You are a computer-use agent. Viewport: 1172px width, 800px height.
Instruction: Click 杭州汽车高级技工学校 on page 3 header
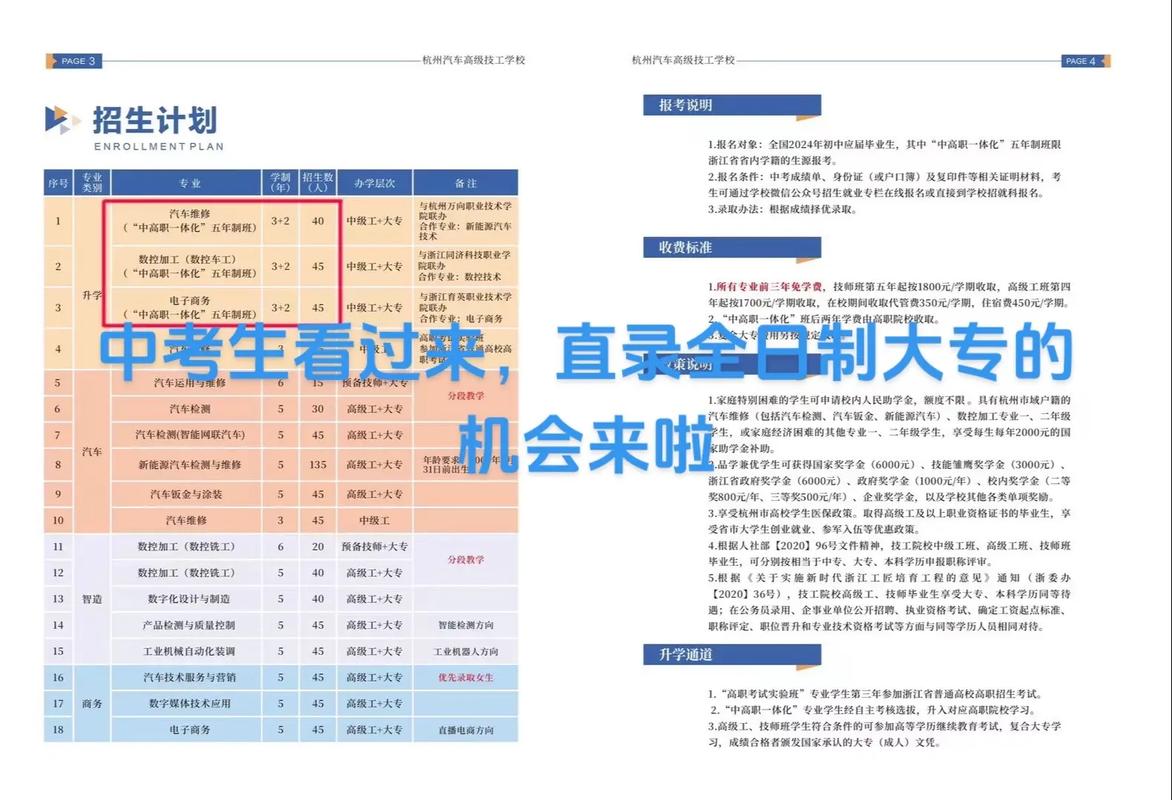pyautogui.click(x=474, y=60)
